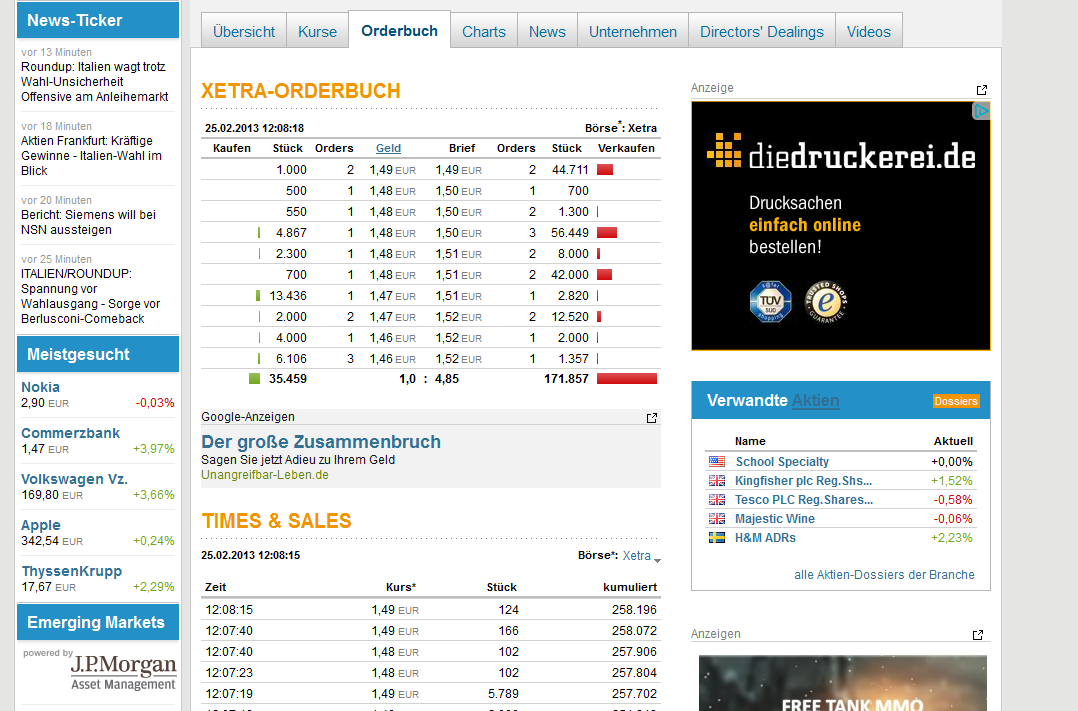
Task: Open H&M ADRs stock link
Action: [765, 538]
